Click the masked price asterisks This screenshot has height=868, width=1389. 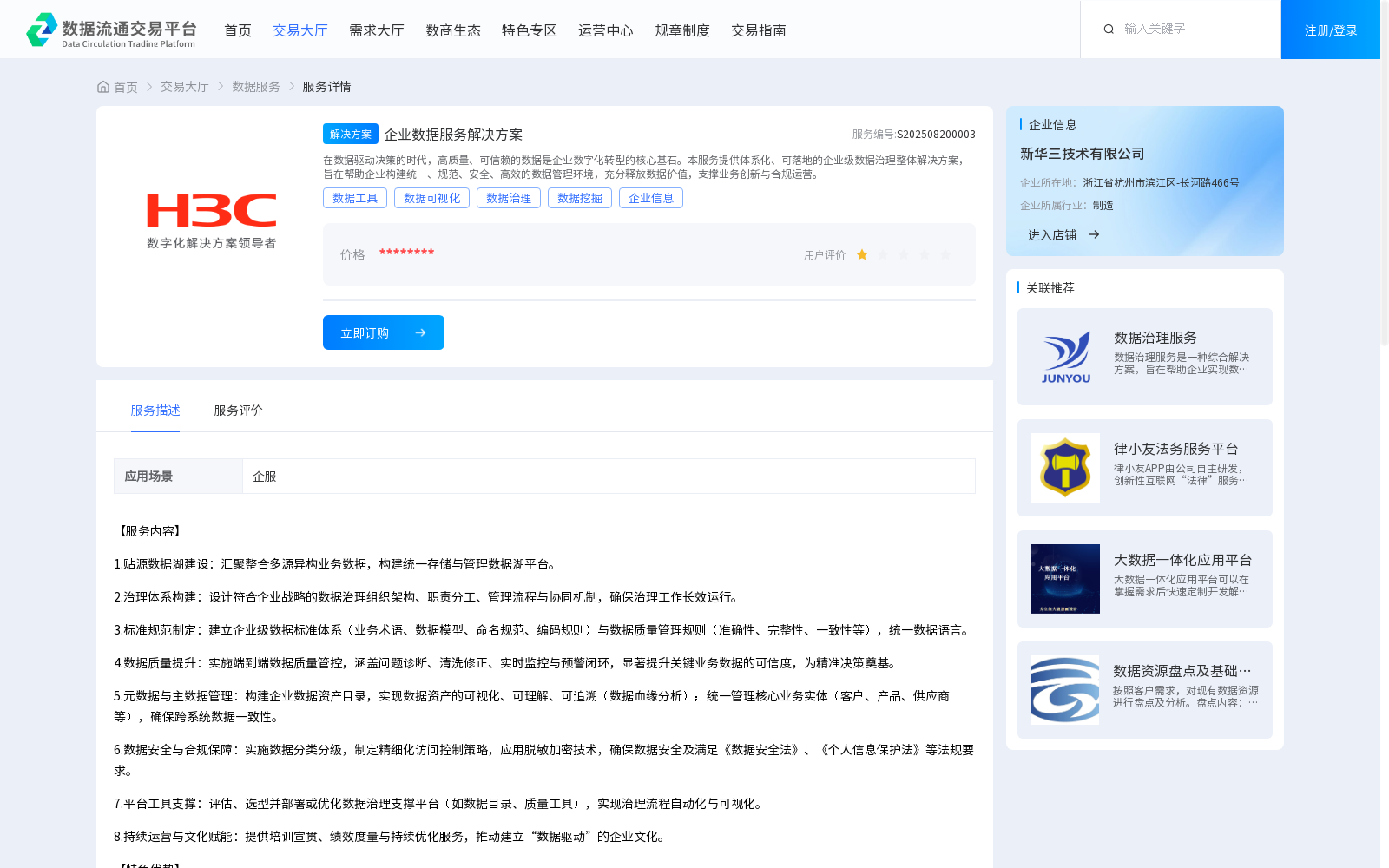coord(406,253)
